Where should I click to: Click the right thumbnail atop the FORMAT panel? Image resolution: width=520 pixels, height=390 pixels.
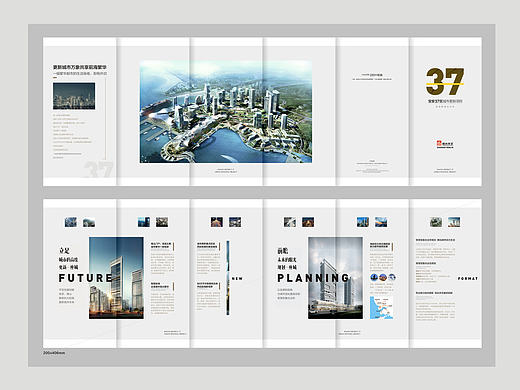pos(454,222)
